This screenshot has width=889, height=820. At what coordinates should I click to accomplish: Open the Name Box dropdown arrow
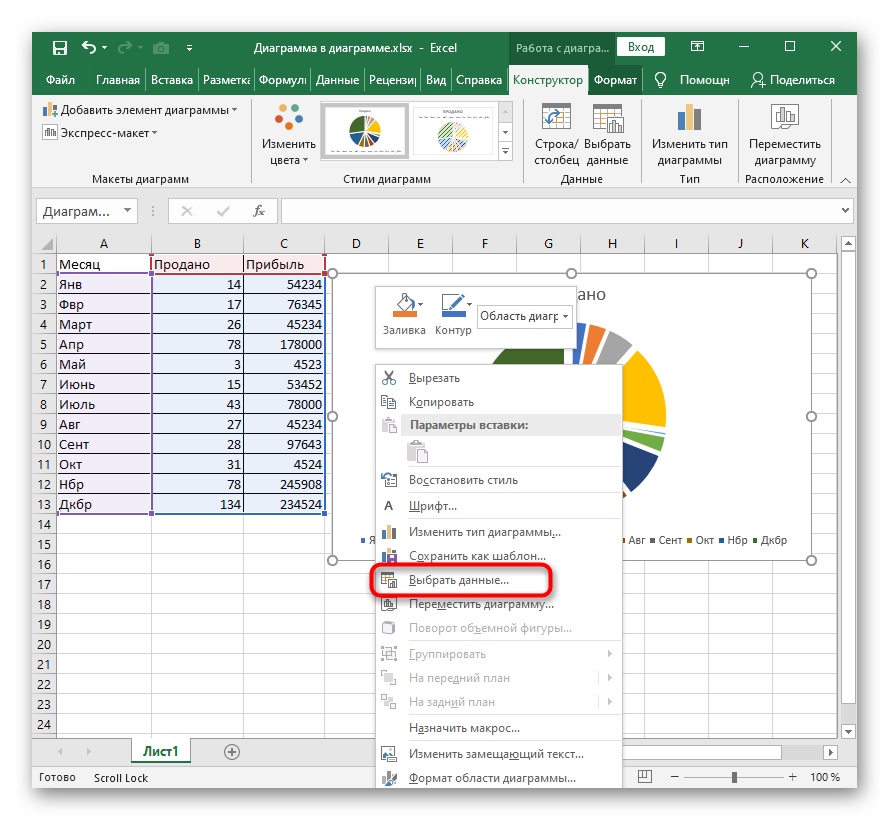tap(128, 211)
